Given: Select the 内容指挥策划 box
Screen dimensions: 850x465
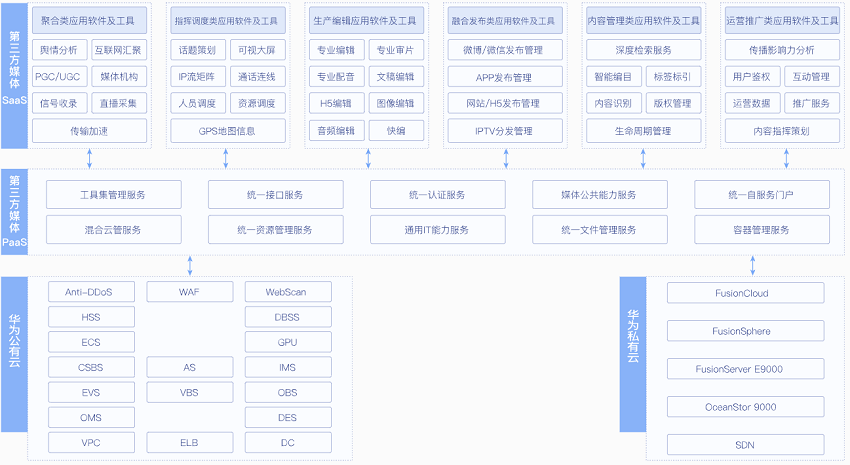Looking at the screenshot, I should point(782,131).
